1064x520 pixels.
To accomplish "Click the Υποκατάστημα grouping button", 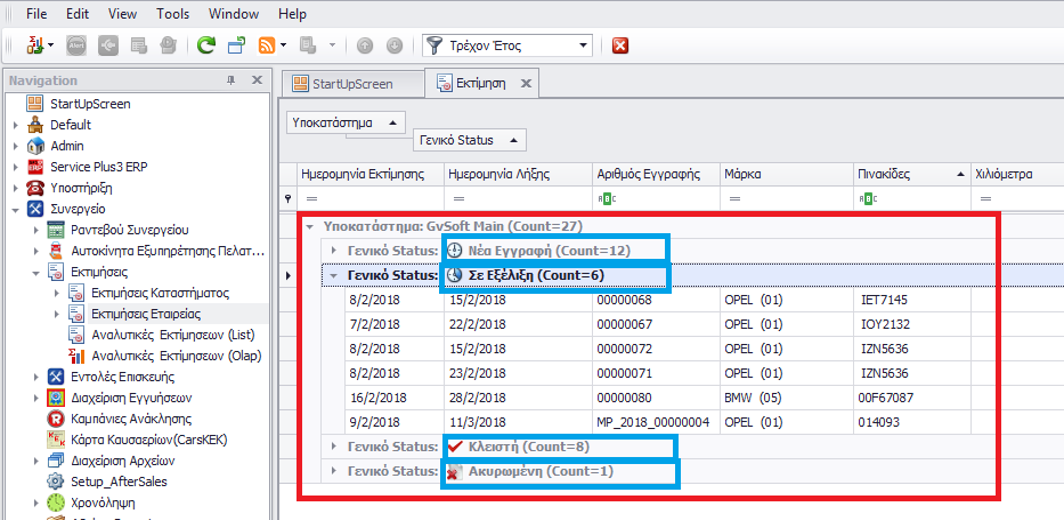I will click(x=345, y=123).
